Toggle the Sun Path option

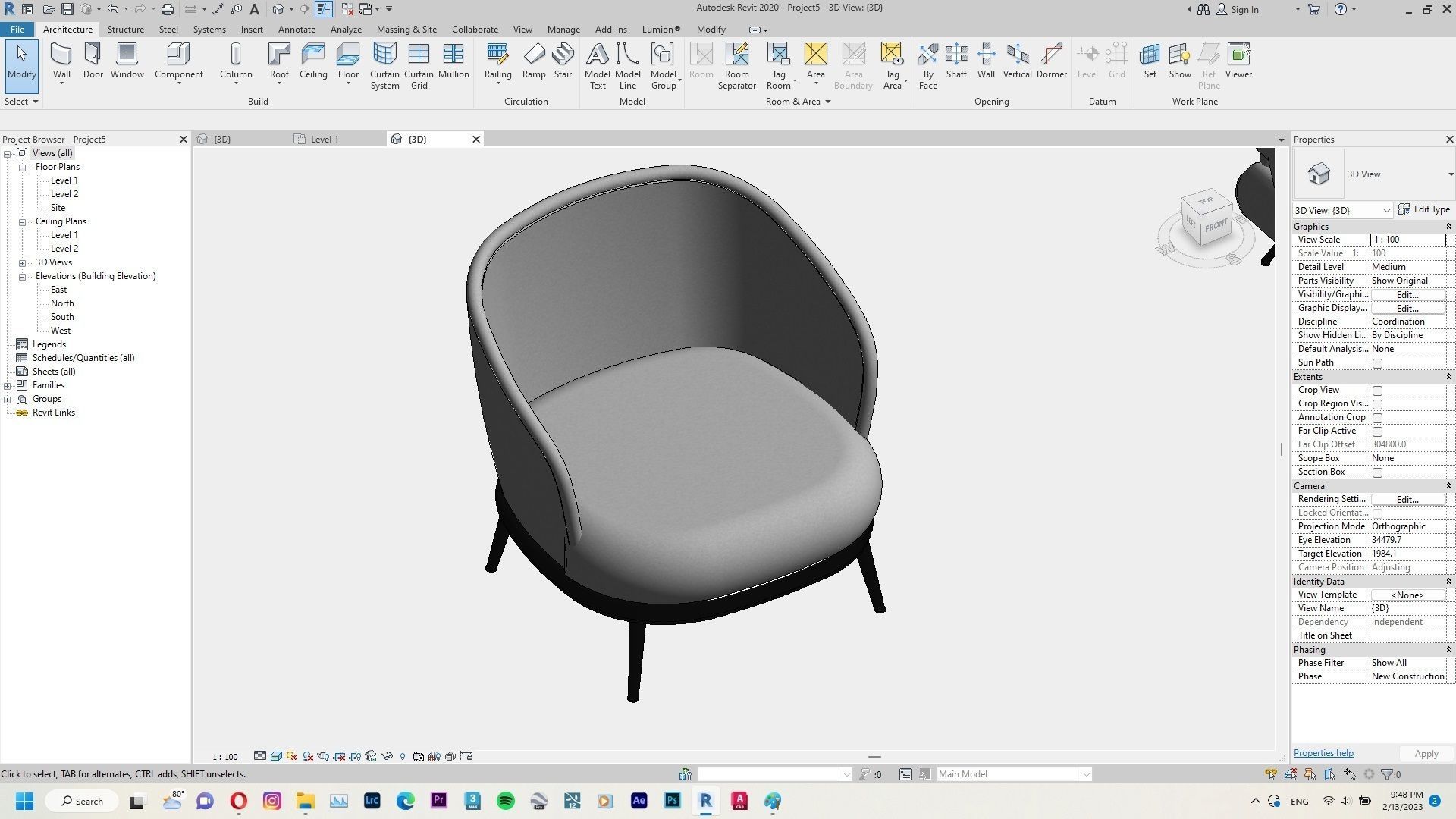pos(1377,362)
